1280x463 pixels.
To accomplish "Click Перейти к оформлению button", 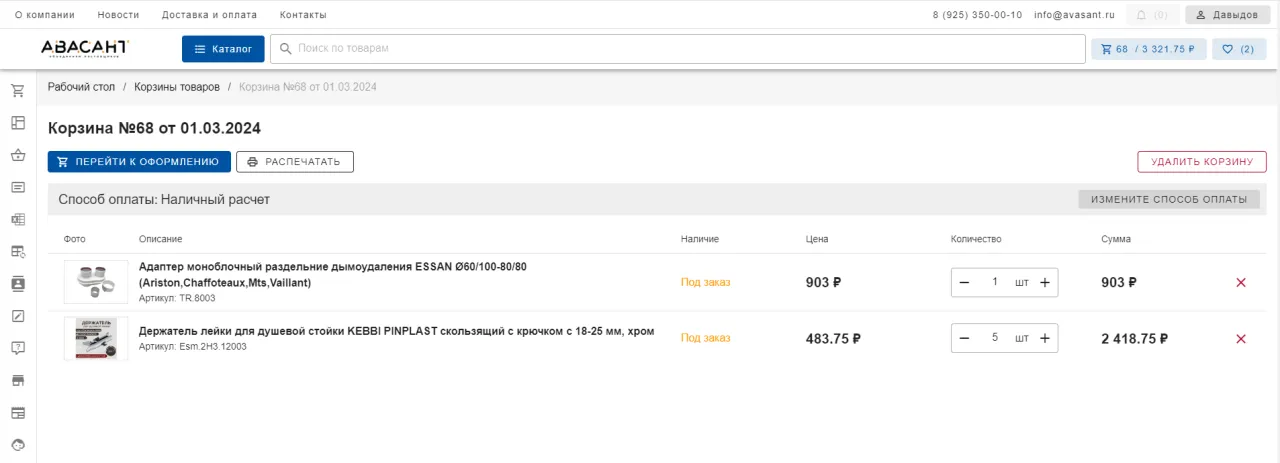I will pos(139,162).
